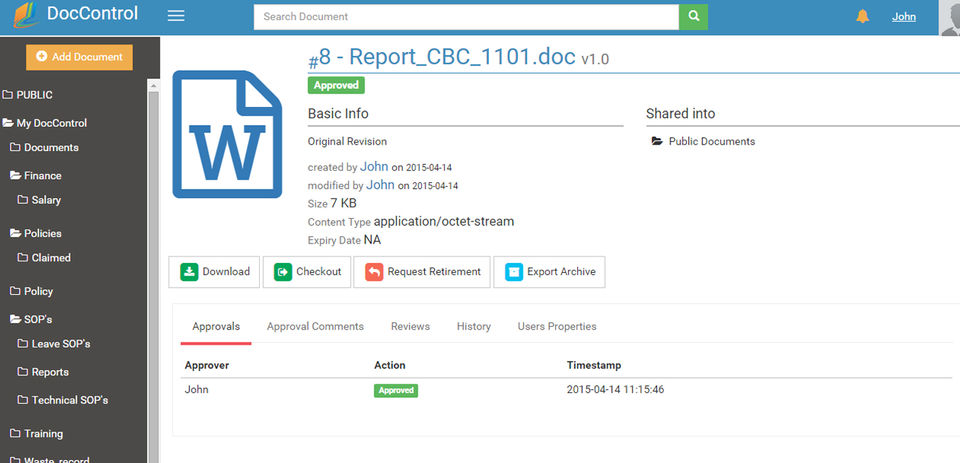
Task: Collapse the Policies folder
Action: 43,233
